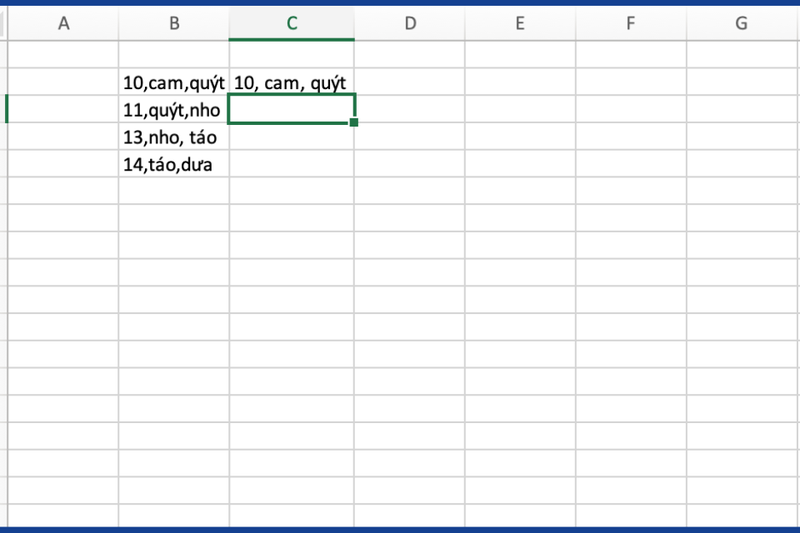Image resolution: width=800 pixels, height=533 pixels.
Task: Select column B header
Action: click(x=174, y=23)
